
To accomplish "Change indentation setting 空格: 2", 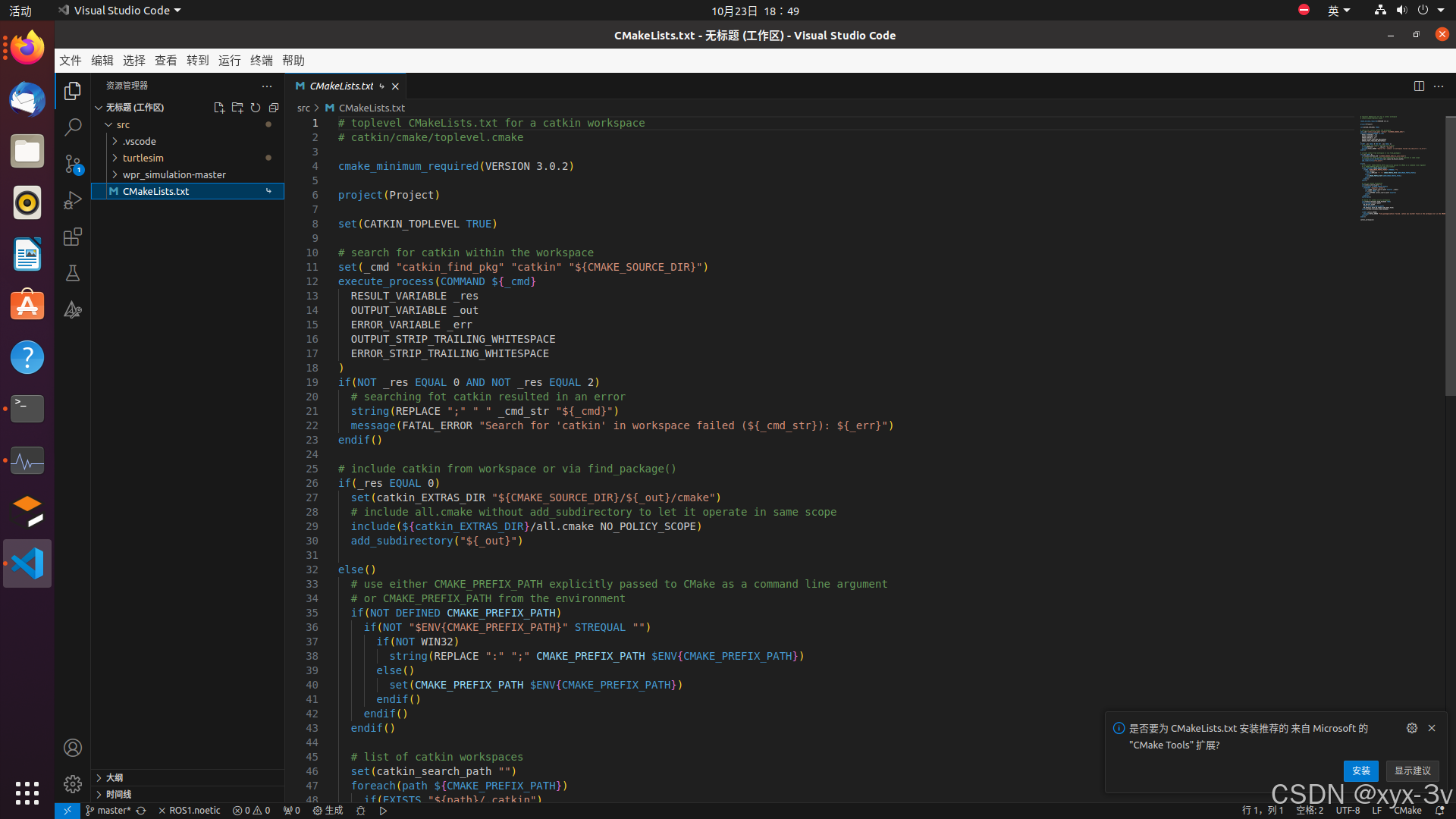I will coord(1310,811).
